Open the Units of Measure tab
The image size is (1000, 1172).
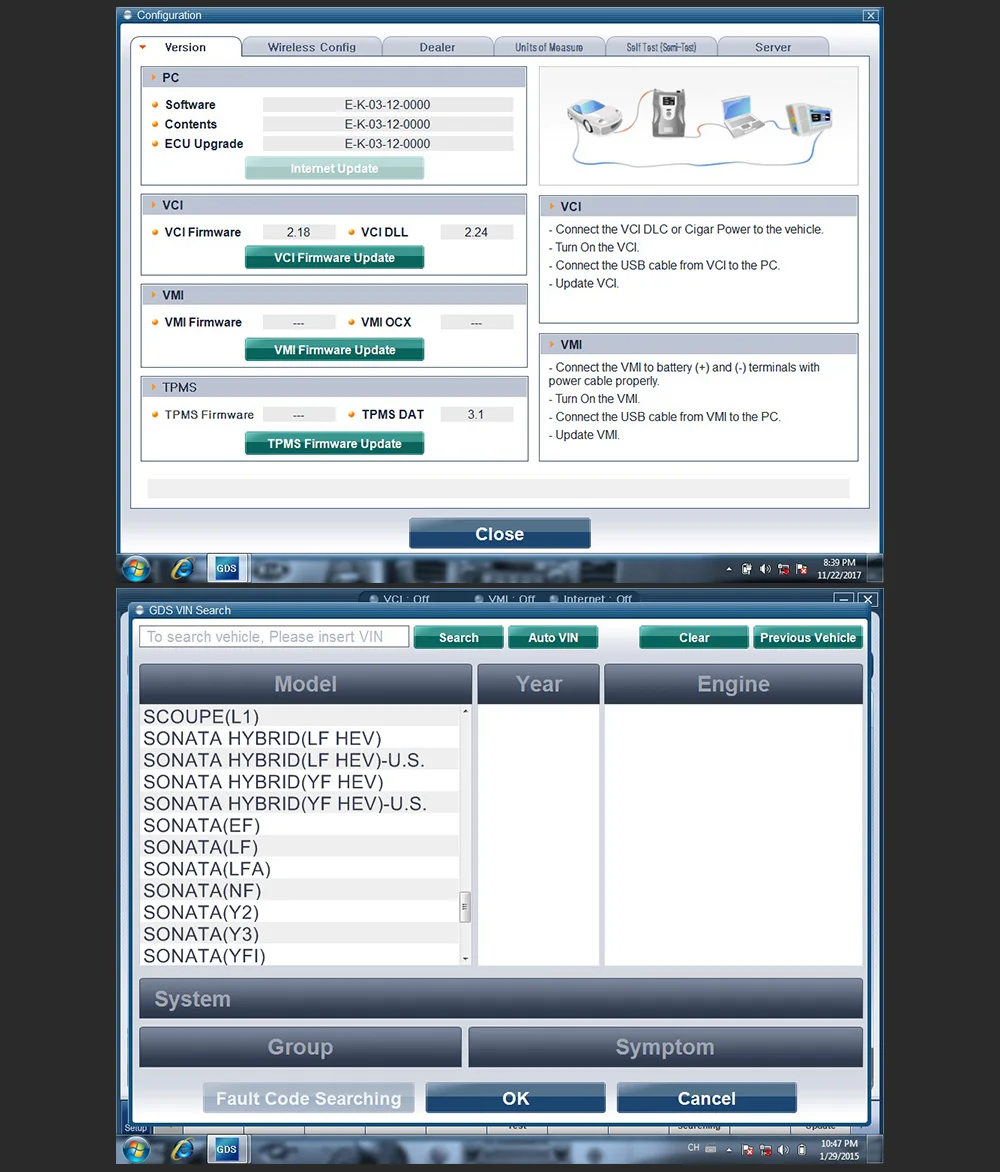[x=549, y=47]
